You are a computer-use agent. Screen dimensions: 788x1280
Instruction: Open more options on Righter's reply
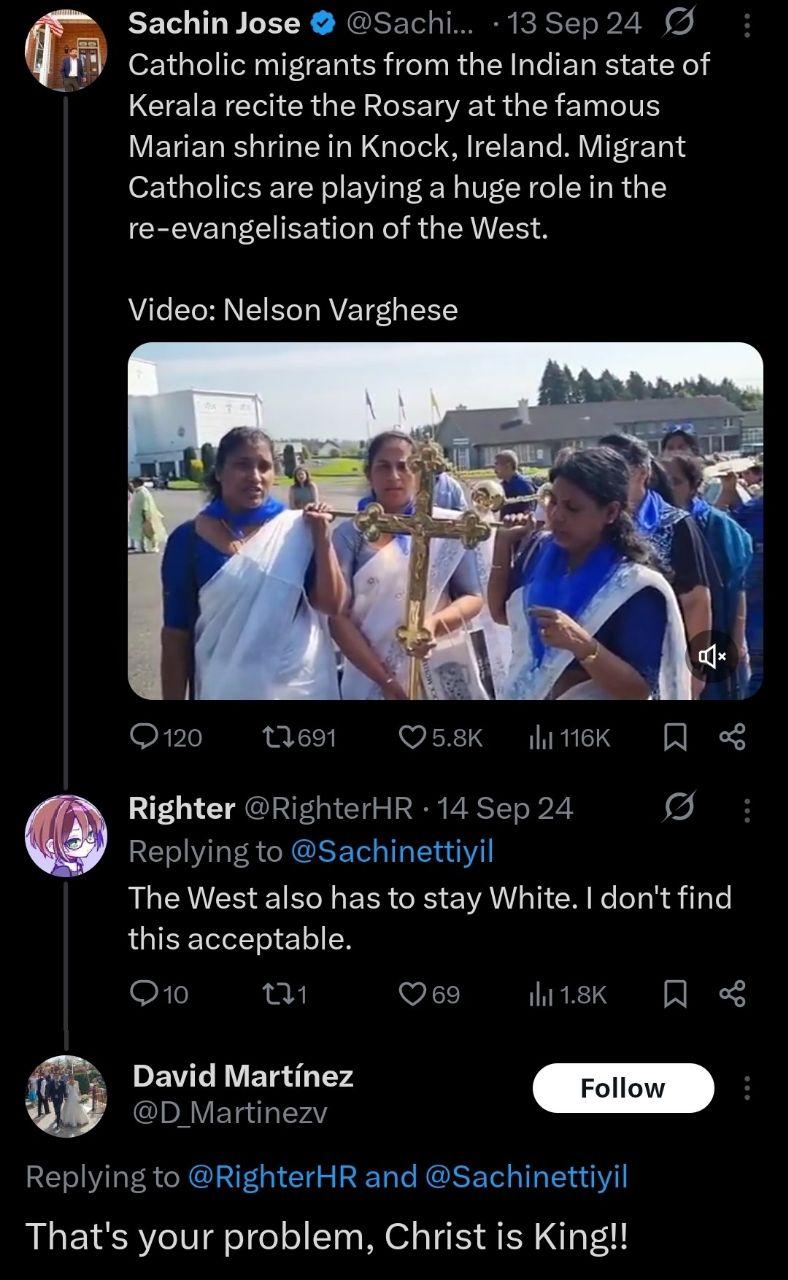tap(746, 808)
